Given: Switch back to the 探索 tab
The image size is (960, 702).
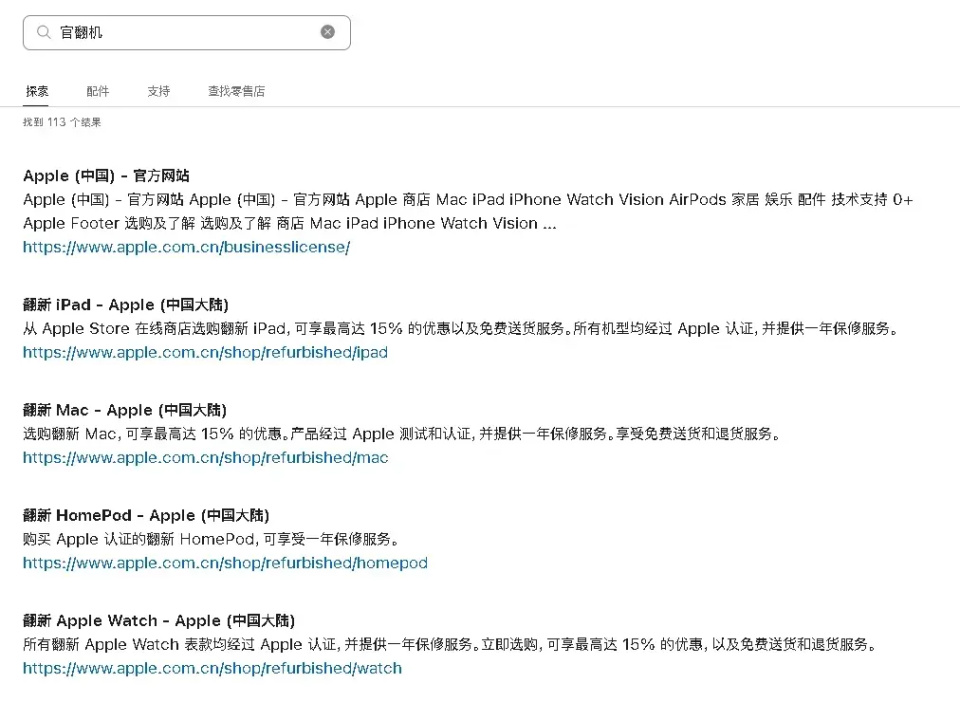Looking at the screenshot, I should (x=36, y=91).
